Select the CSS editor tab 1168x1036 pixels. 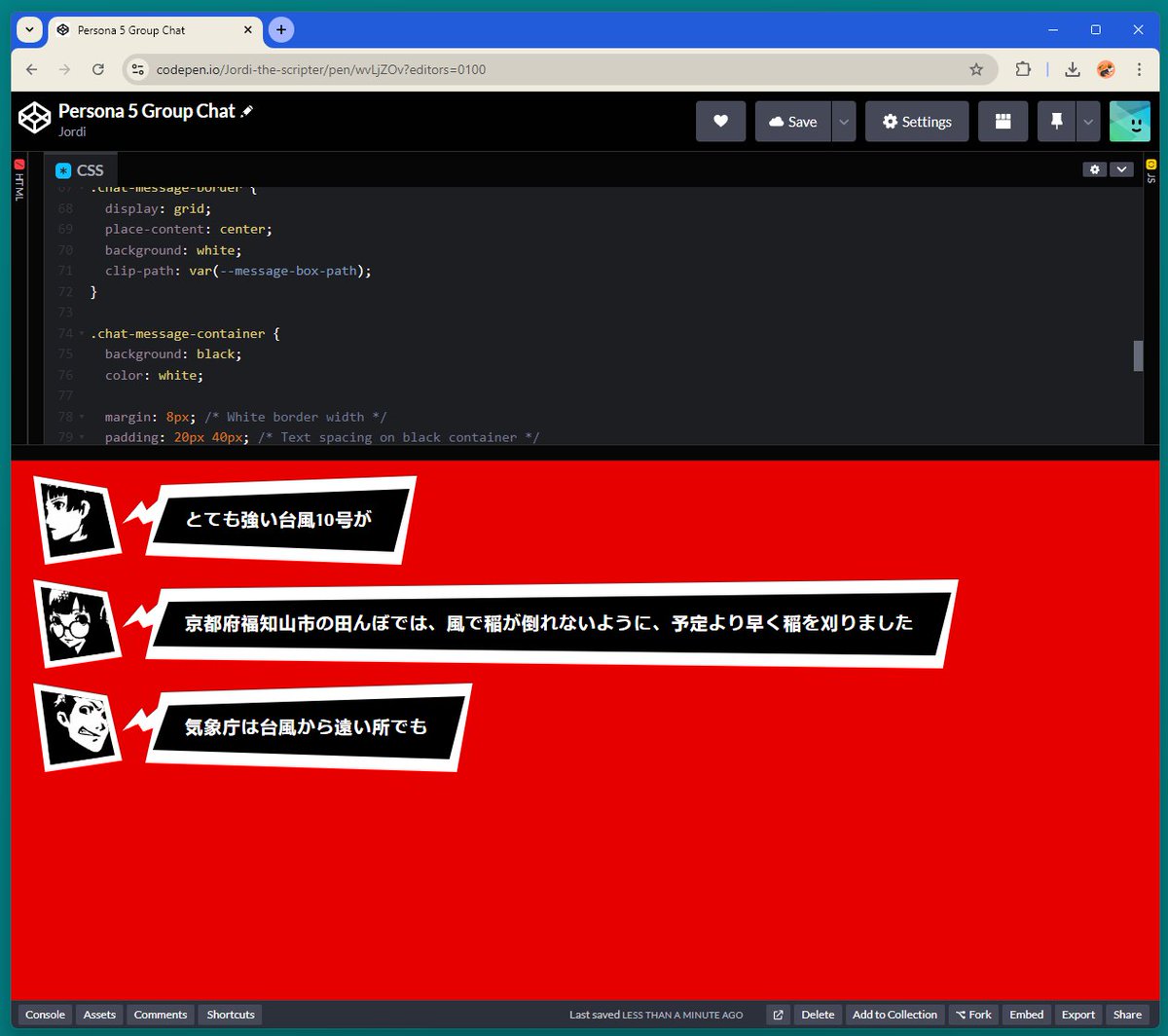point(81,169)
